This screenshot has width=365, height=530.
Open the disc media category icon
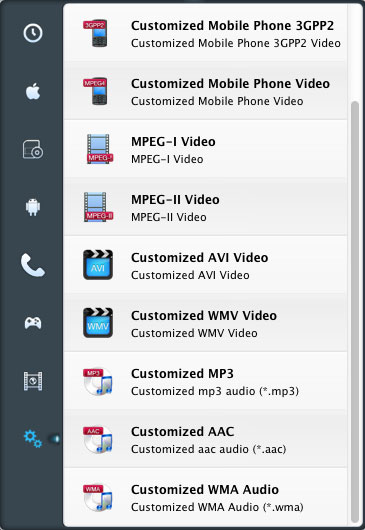tap(33, 149)
